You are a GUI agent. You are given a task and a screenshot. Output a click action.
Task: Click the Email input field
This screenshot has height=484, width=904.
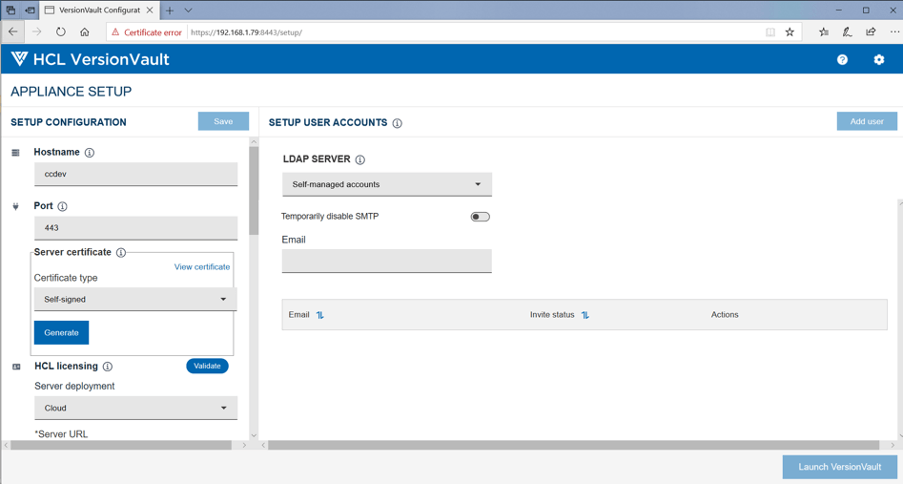387,260
